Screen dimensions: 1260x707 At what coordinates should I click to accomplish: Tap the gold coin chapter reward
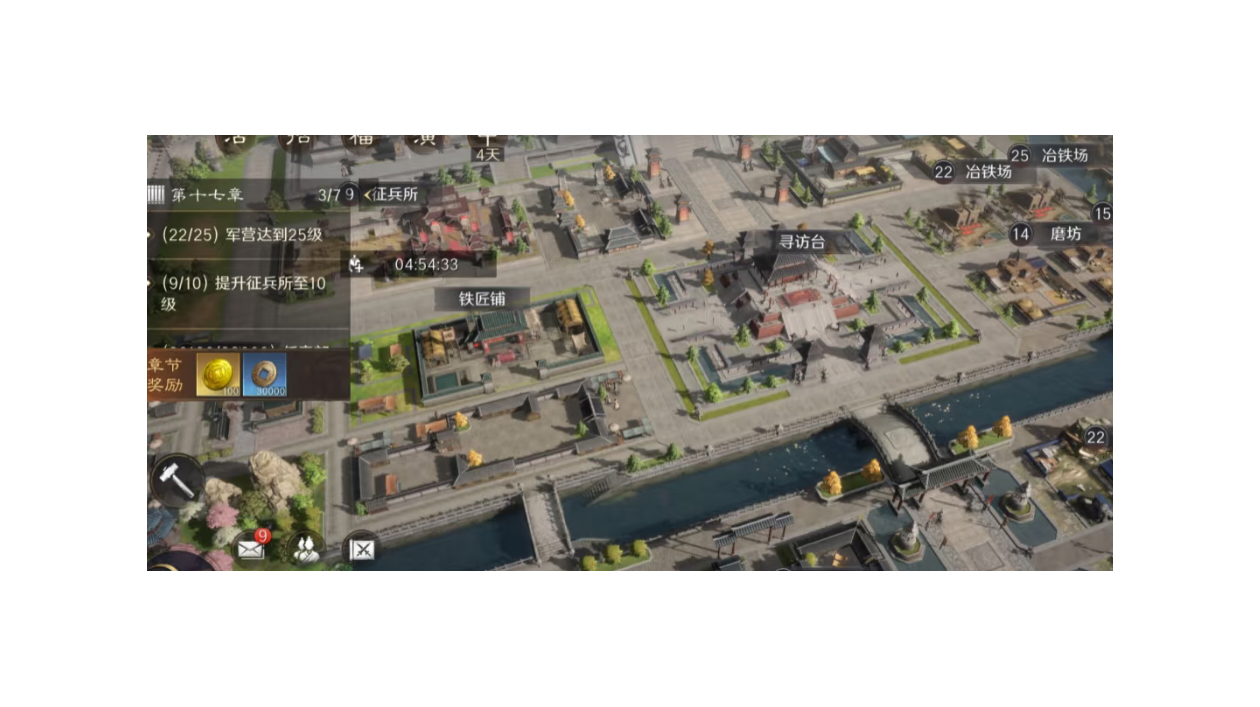[217, 375]
